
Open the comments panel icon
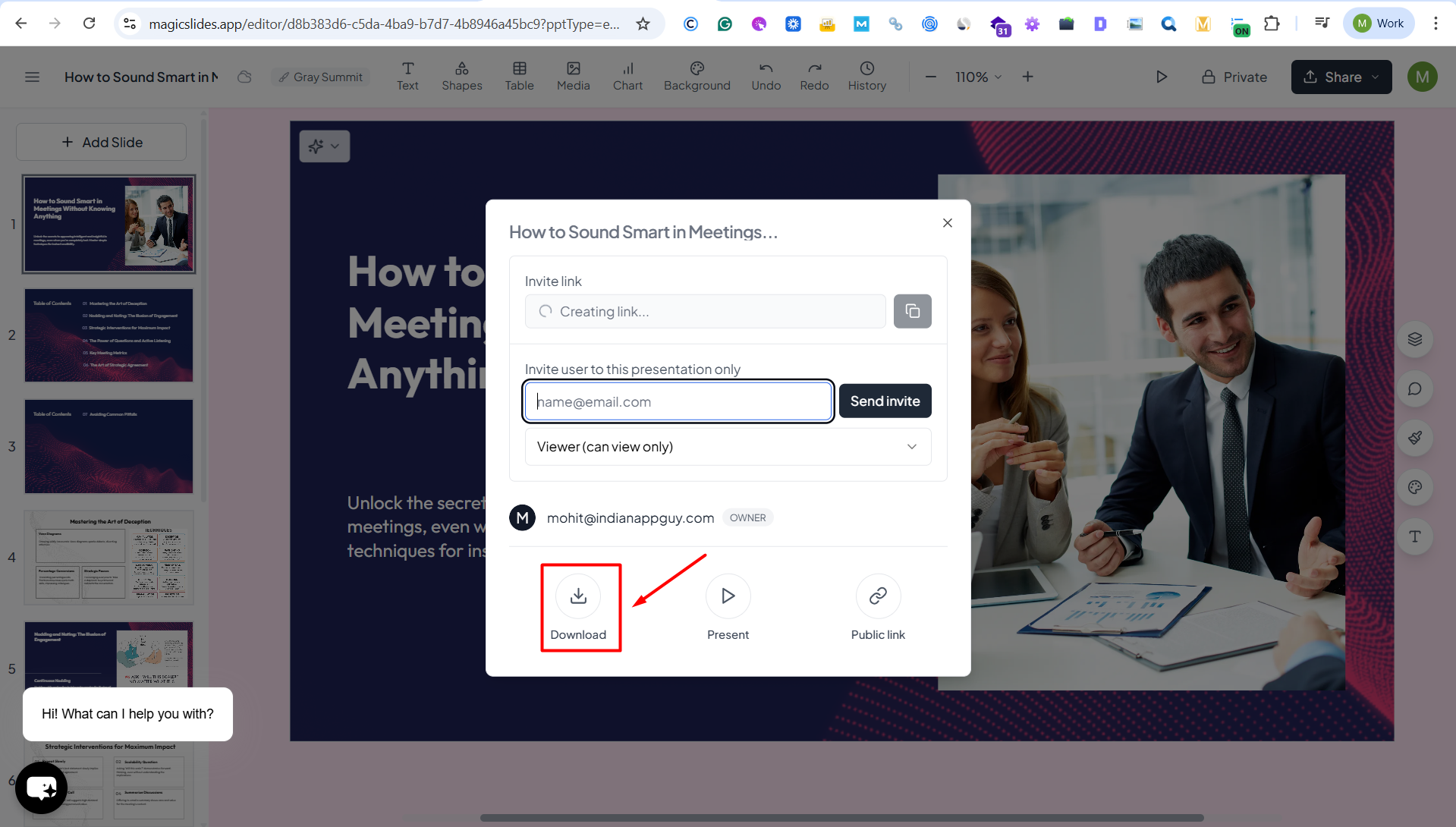(1415, 388)
